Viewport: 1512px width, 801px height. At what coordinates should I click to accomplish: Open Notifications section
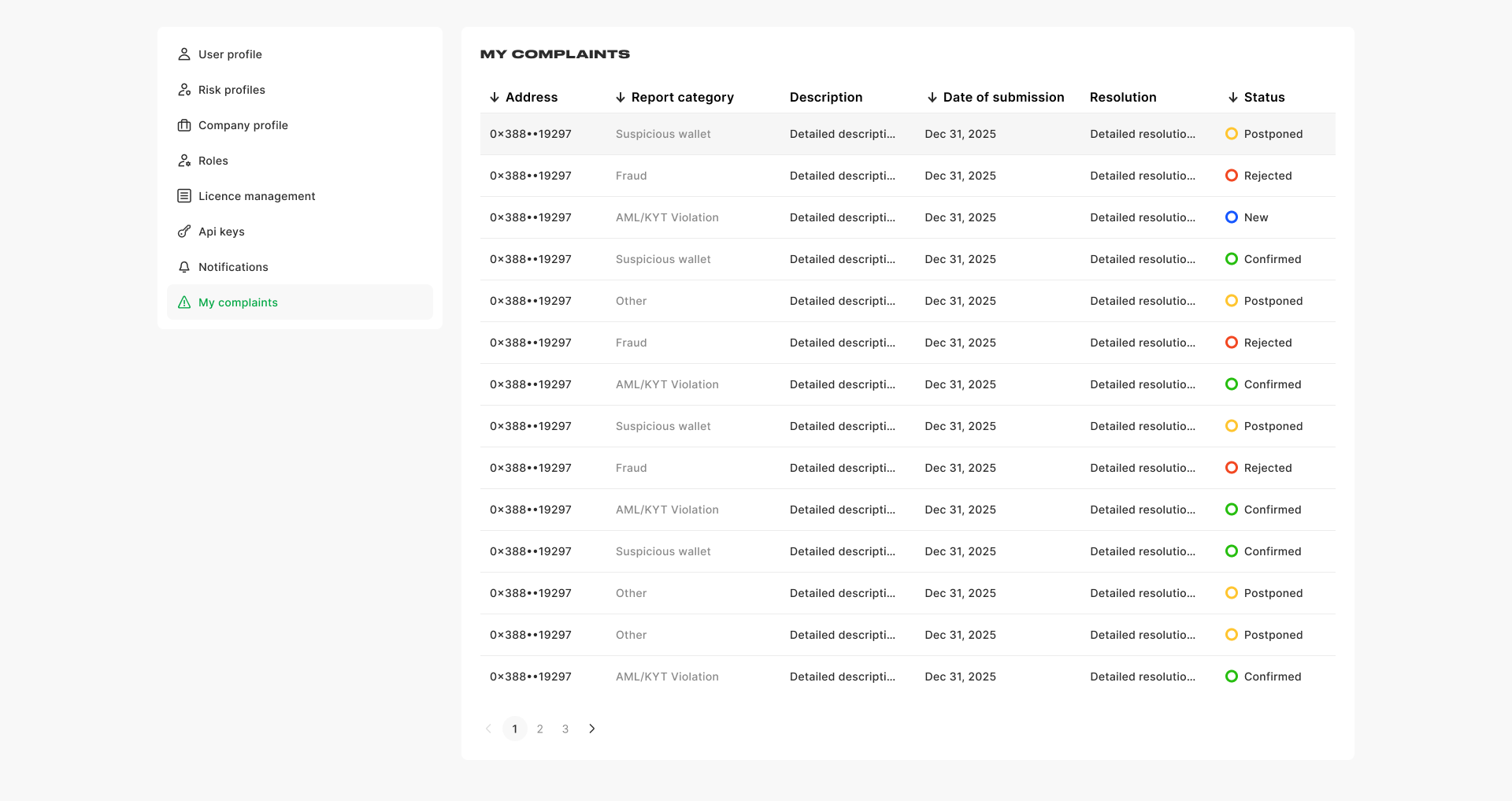[300, 267]
